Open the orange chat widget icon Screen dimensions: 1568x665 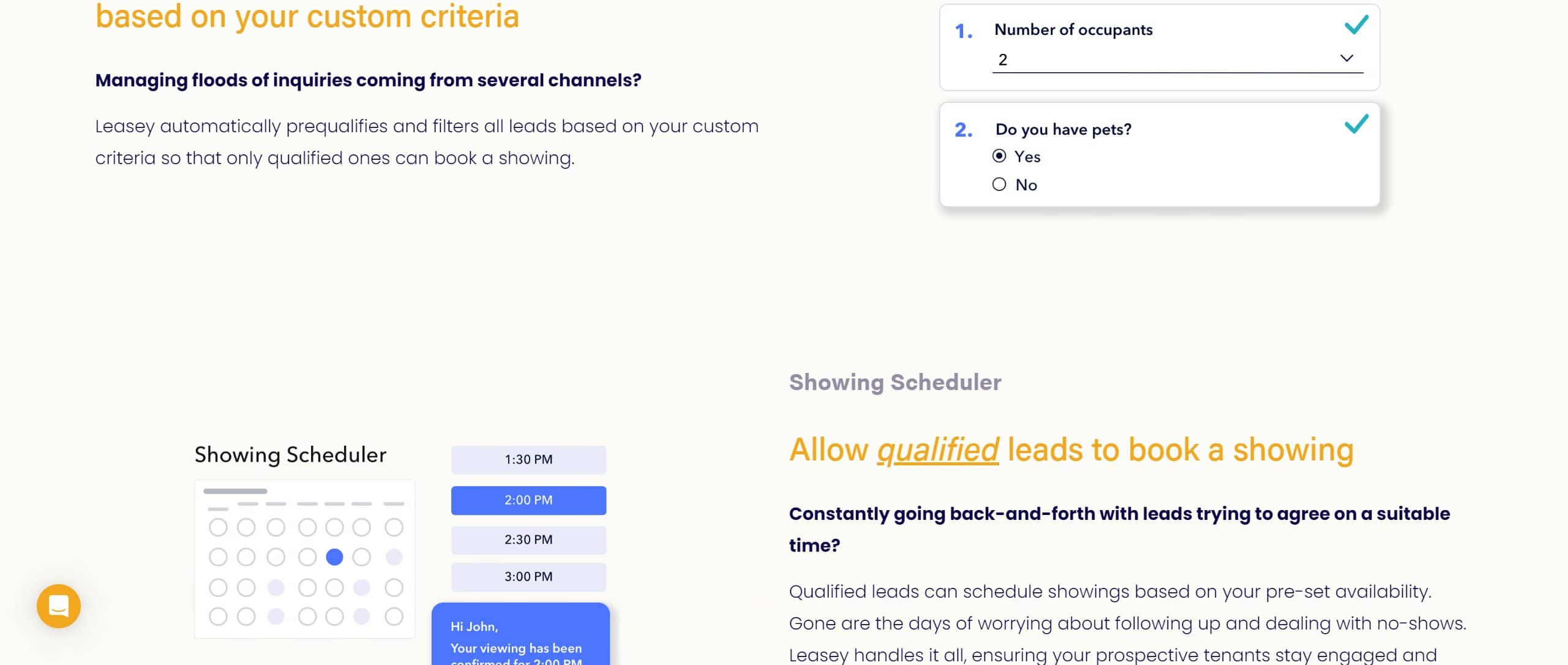59,606
